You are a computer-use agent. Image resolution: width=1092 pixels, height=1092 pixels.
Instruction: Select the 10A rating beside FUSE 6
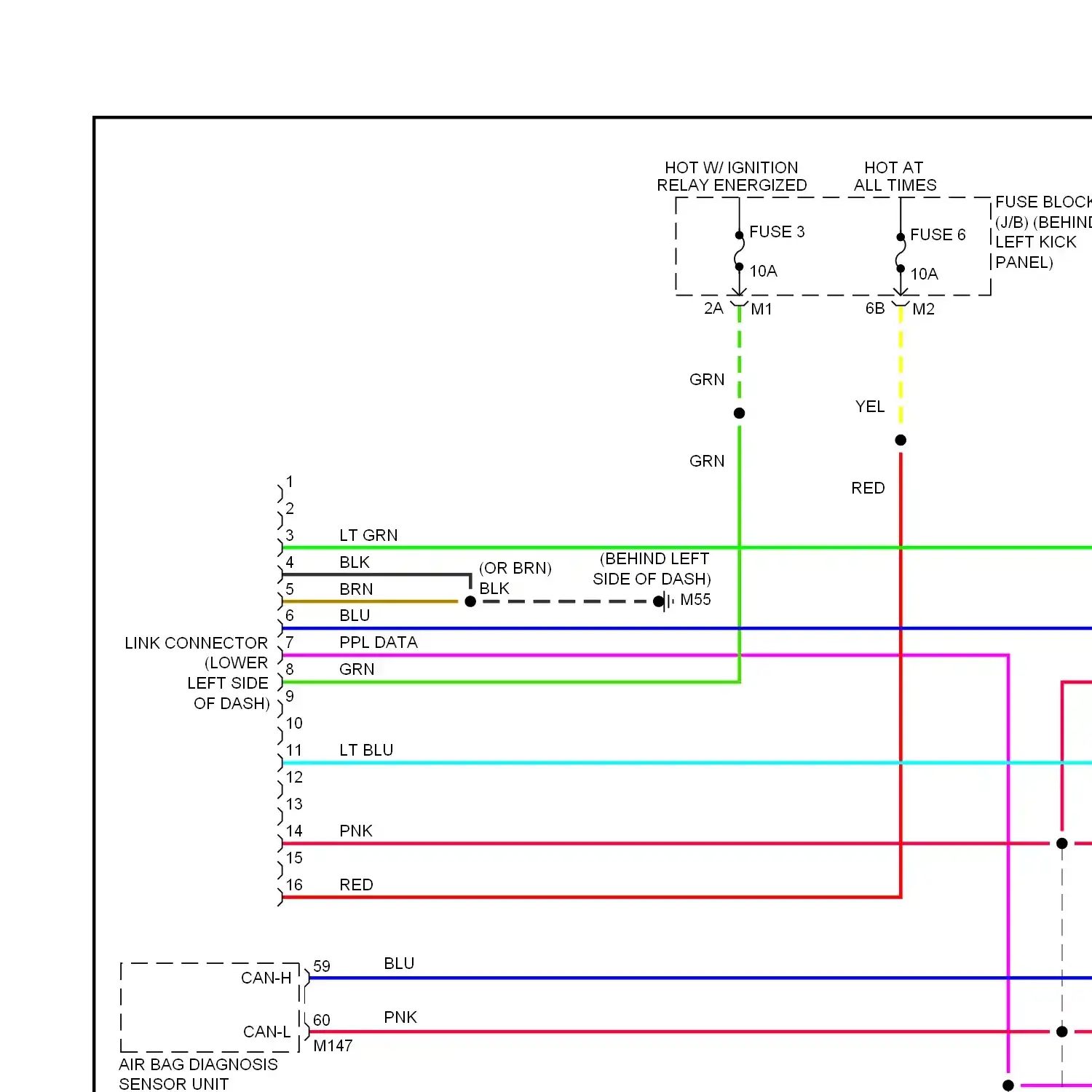(925, 274)
